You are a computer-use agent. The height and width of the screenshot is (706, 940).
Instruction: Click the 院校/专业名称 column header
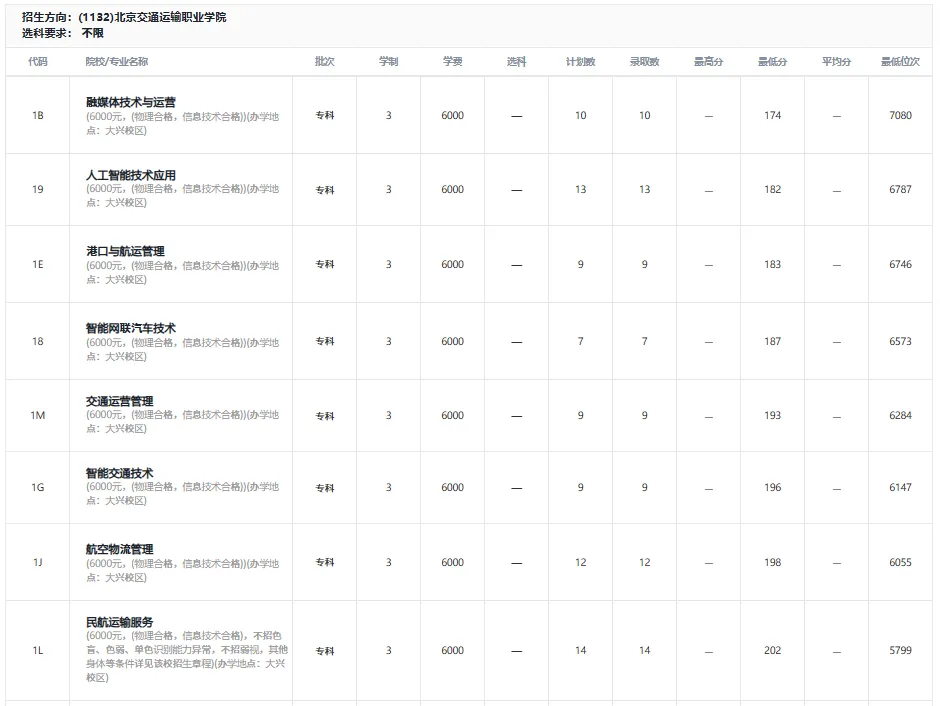116,62
